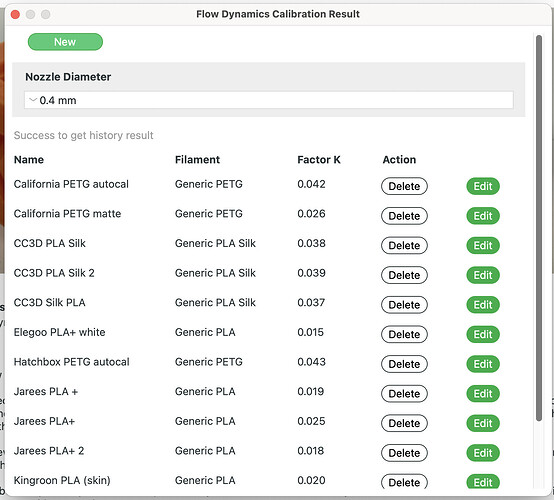Delete the CC3D PLA Silk entry
The image size is (554, 500).
404,246
